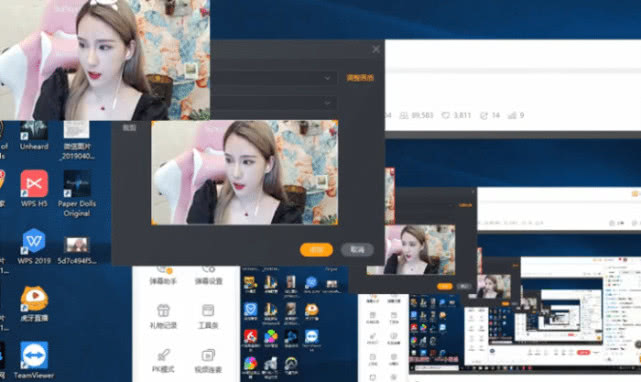This screenshot has height=382, width=641.
Task: Click the bar chart icon beside 9
Action: coord(512,116)
